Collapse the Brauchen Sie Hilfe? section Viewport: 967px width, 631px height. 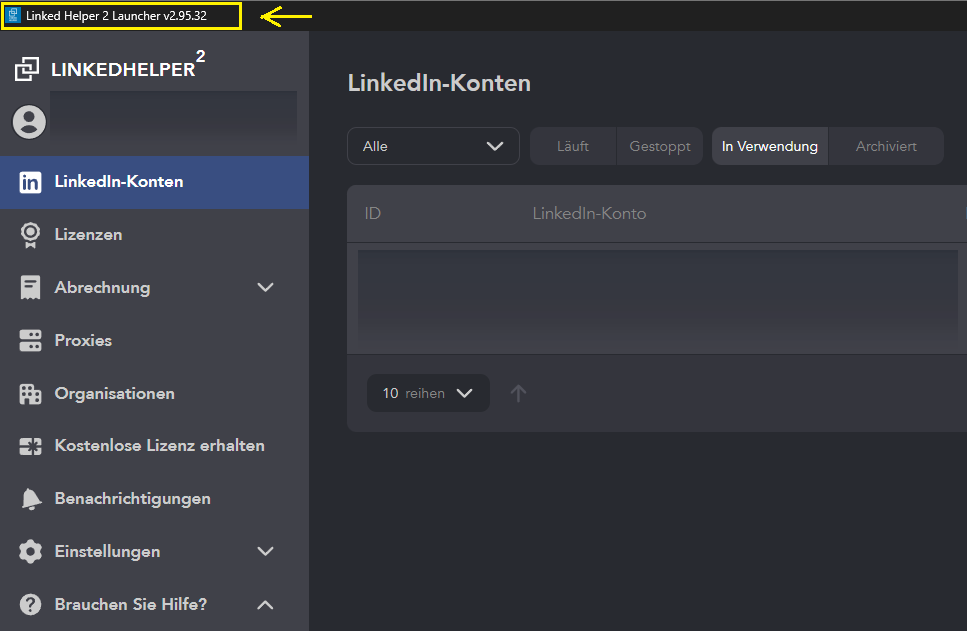(265, 605)
